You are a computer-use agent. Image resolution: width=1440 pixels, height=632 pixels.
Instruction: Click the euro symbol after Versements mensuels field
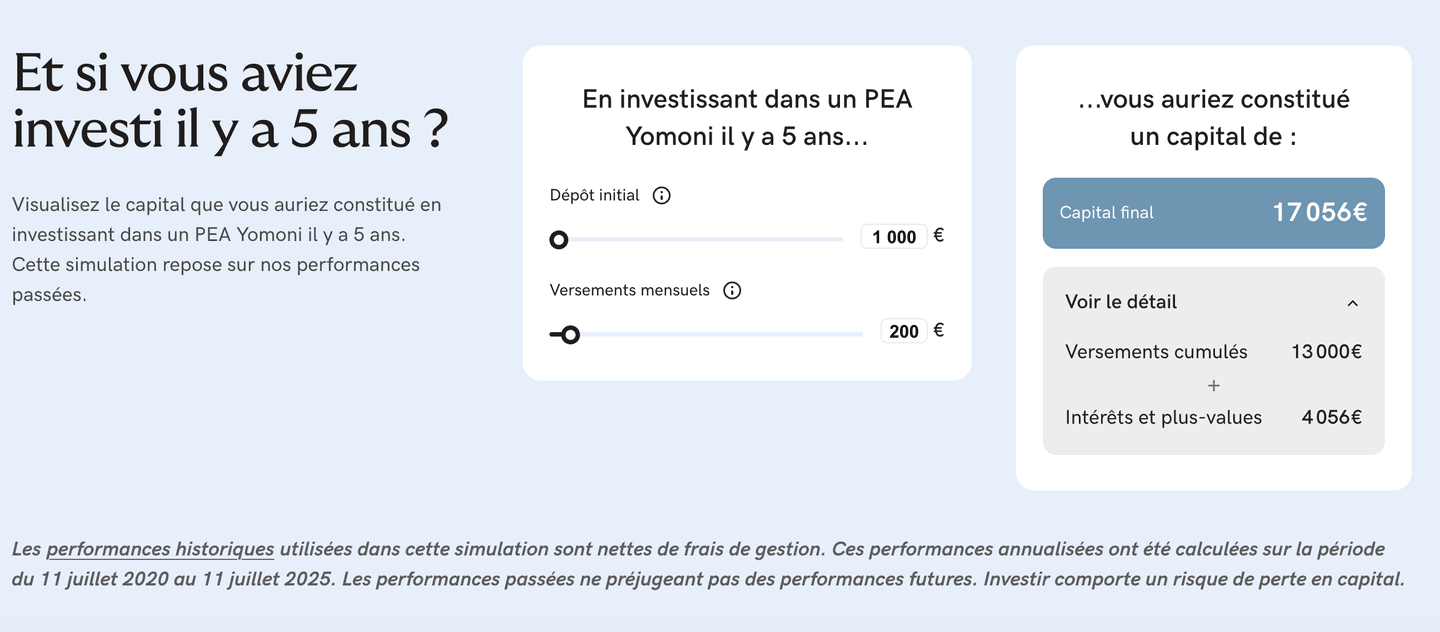coord(938,330)
